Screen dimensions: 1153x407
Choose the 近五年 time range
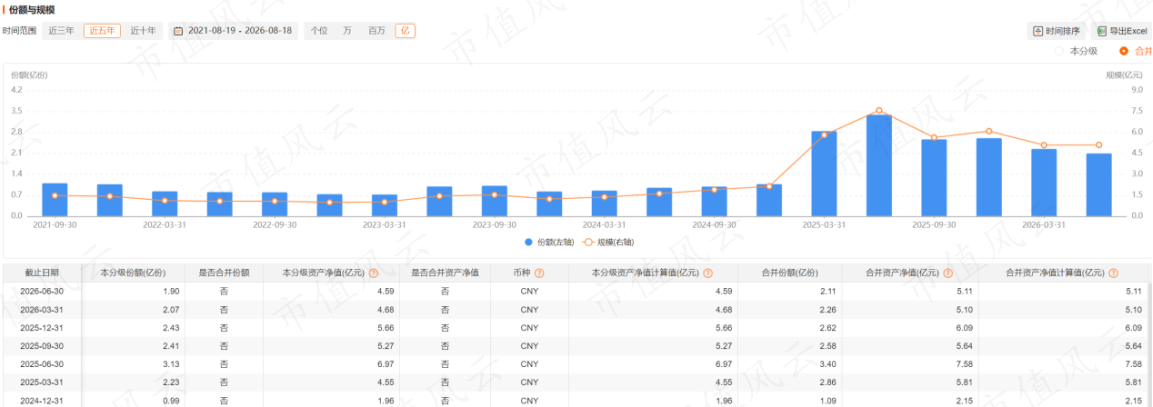click(x=102, y=31)
